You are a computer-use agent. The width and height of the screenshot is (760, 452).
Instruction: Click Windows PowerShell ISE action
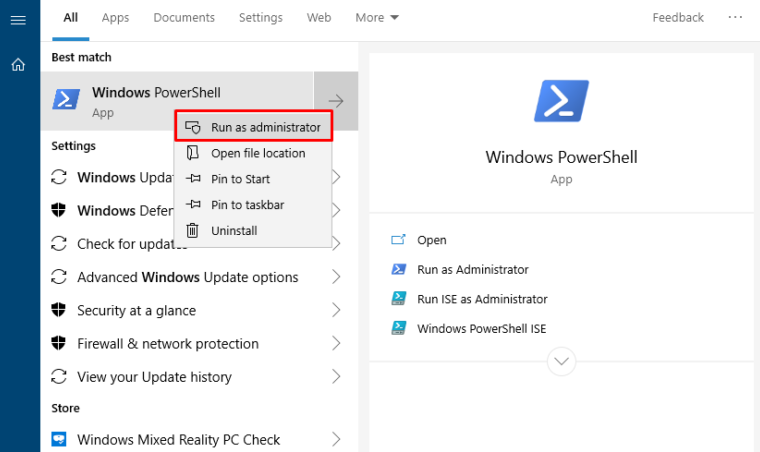click(x=482, y=328)
